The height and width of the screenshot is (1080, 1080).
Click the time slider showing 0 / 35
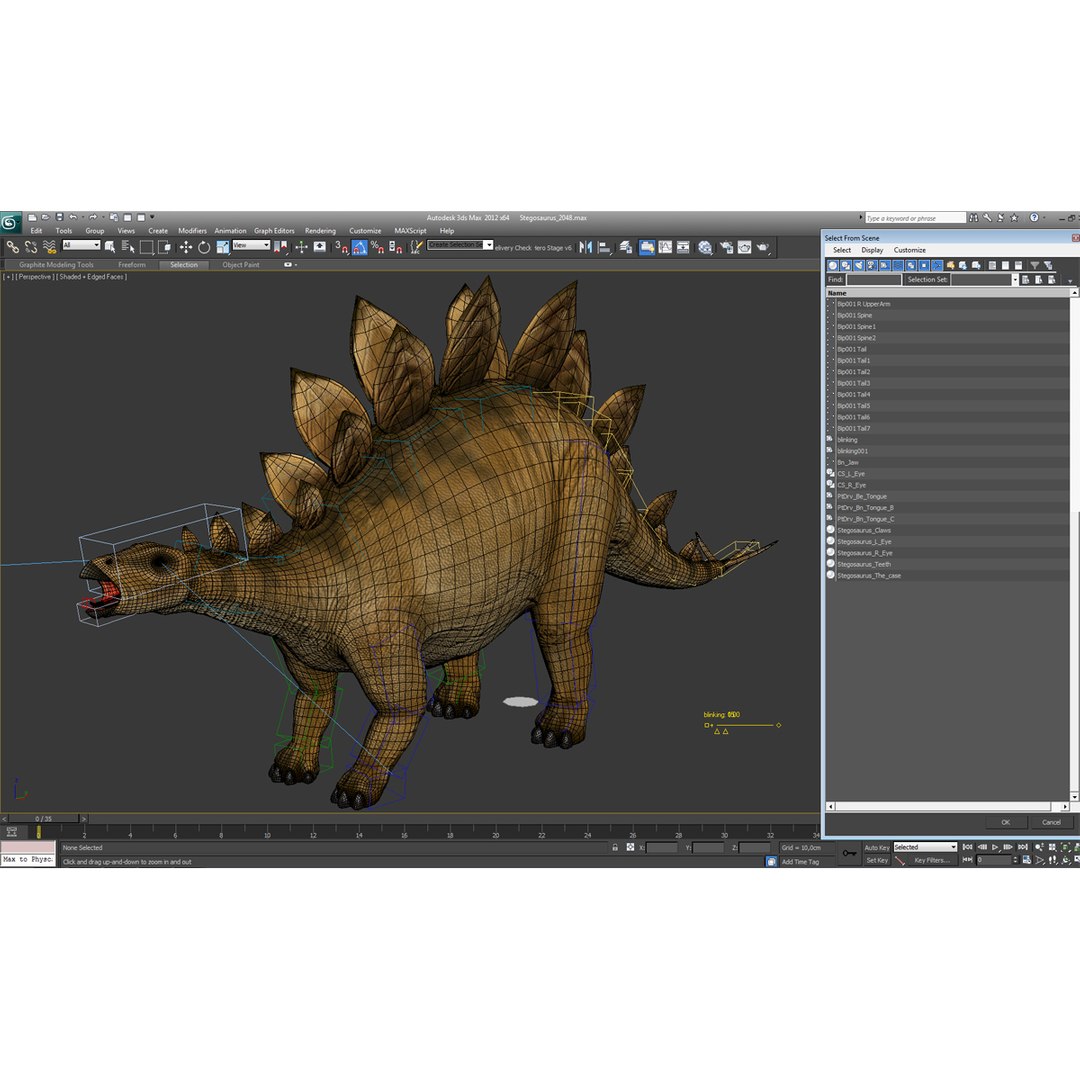click(43, 819)
